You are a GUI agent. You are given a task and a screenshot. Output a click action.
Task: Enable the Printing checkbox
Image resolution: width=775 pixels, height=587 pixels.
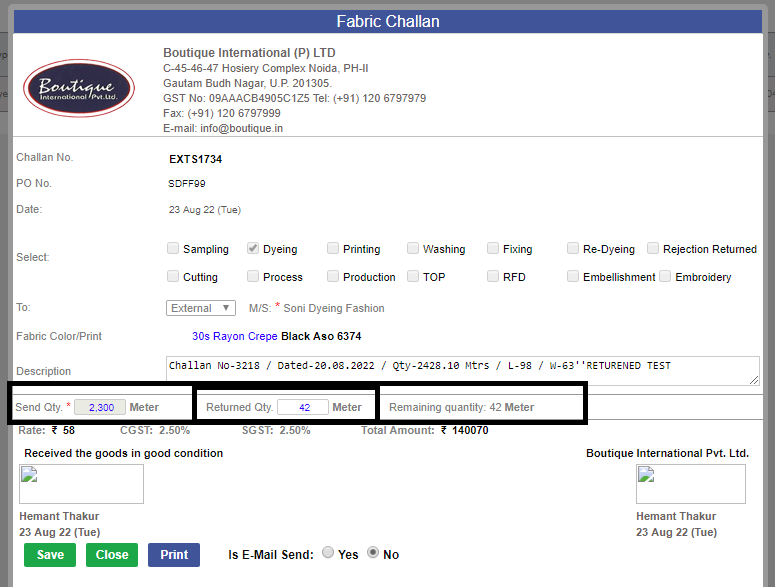coord(333,248)
